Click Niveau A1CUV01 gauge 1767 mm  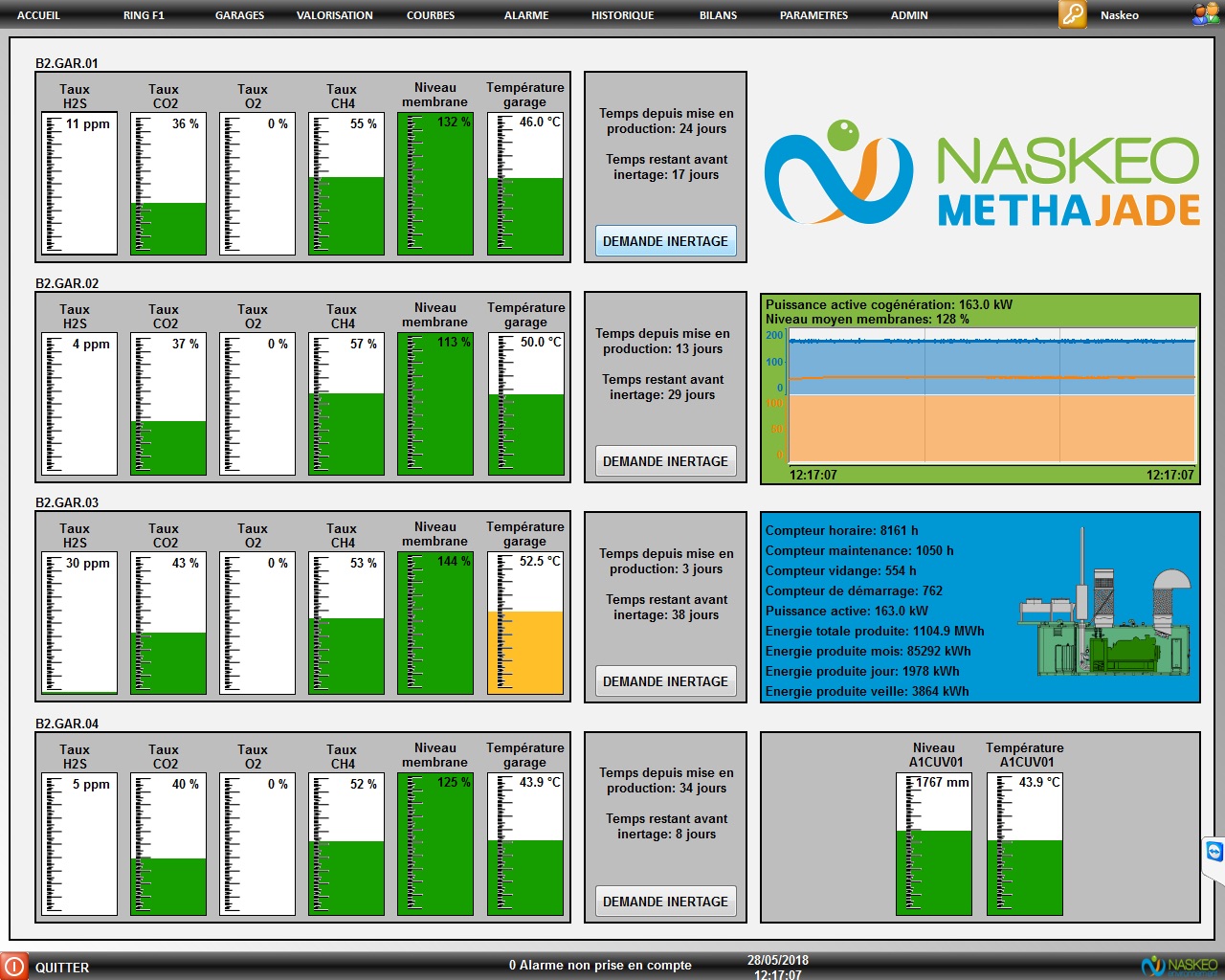coord(934,844)
